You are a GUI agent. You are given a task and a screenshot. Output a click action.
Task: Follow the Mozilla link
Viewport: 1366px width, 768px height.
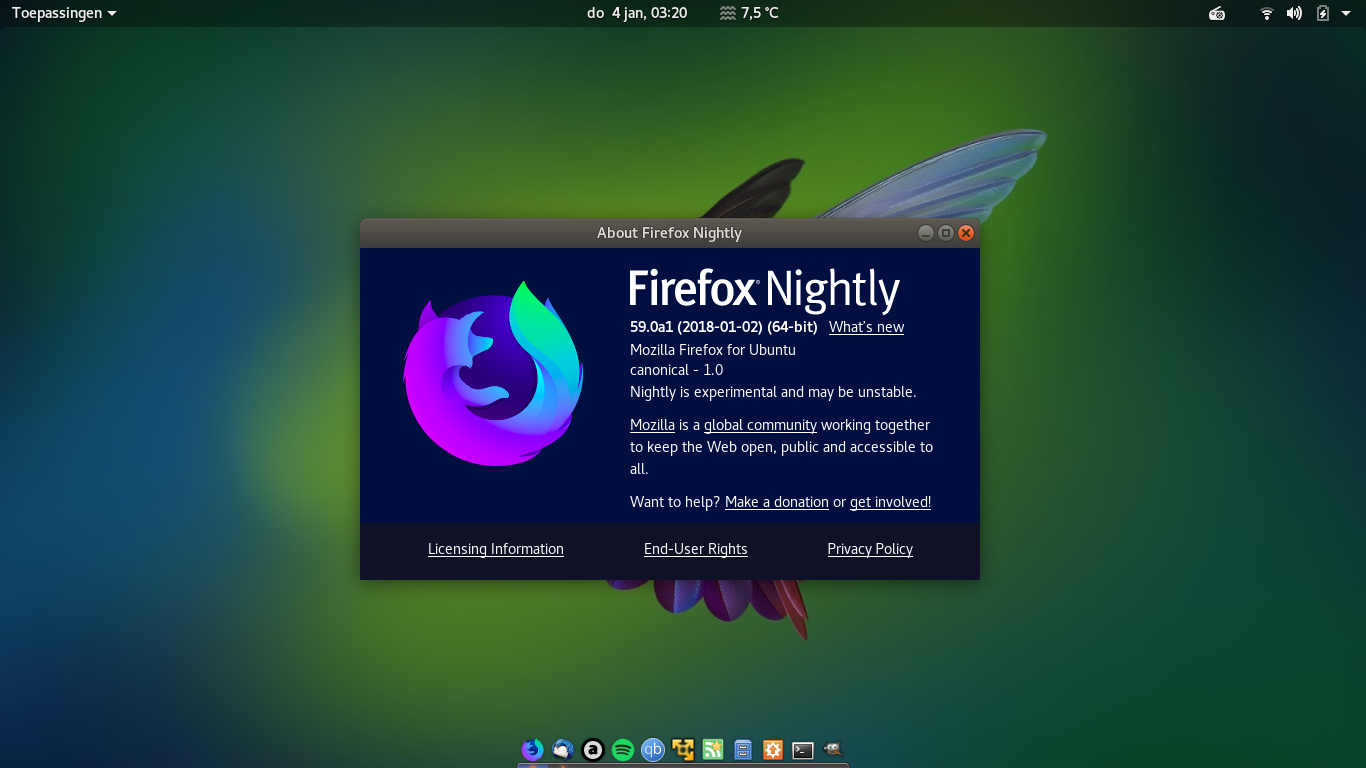tap(652, 425)
